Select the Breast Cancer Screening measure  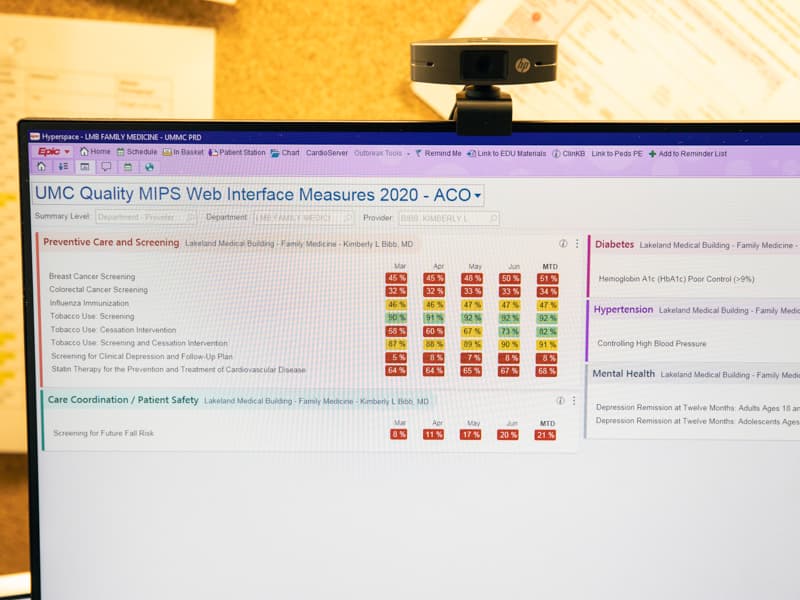[x=92, y=277]
